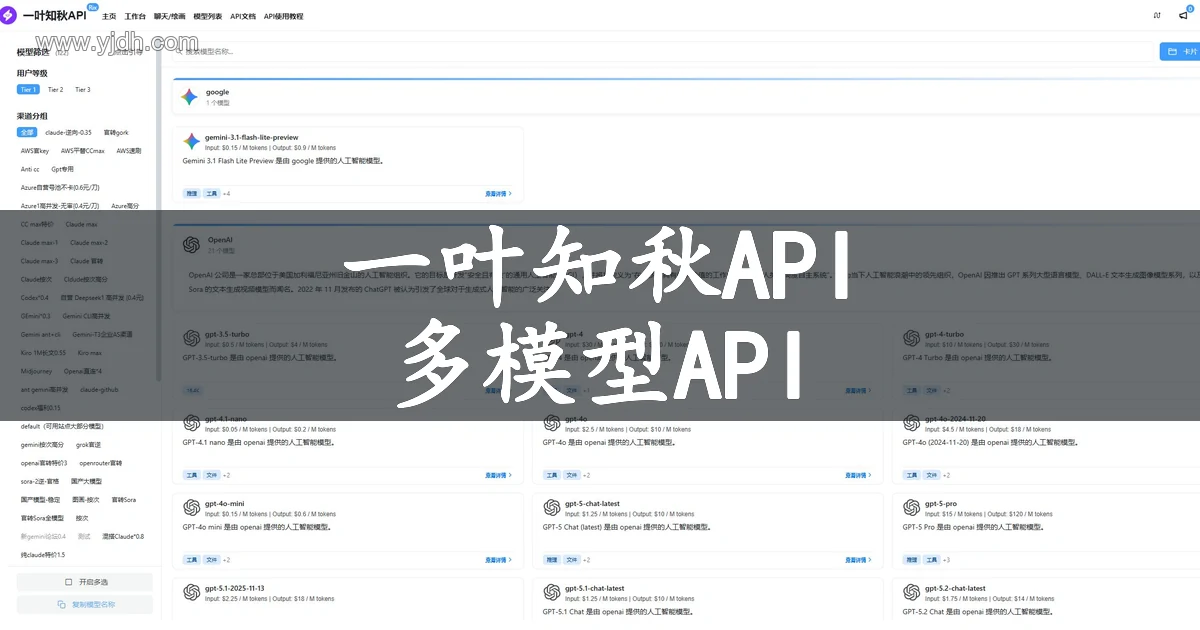Enable the 开启多选 multi-select checkbox

(68, 582)
